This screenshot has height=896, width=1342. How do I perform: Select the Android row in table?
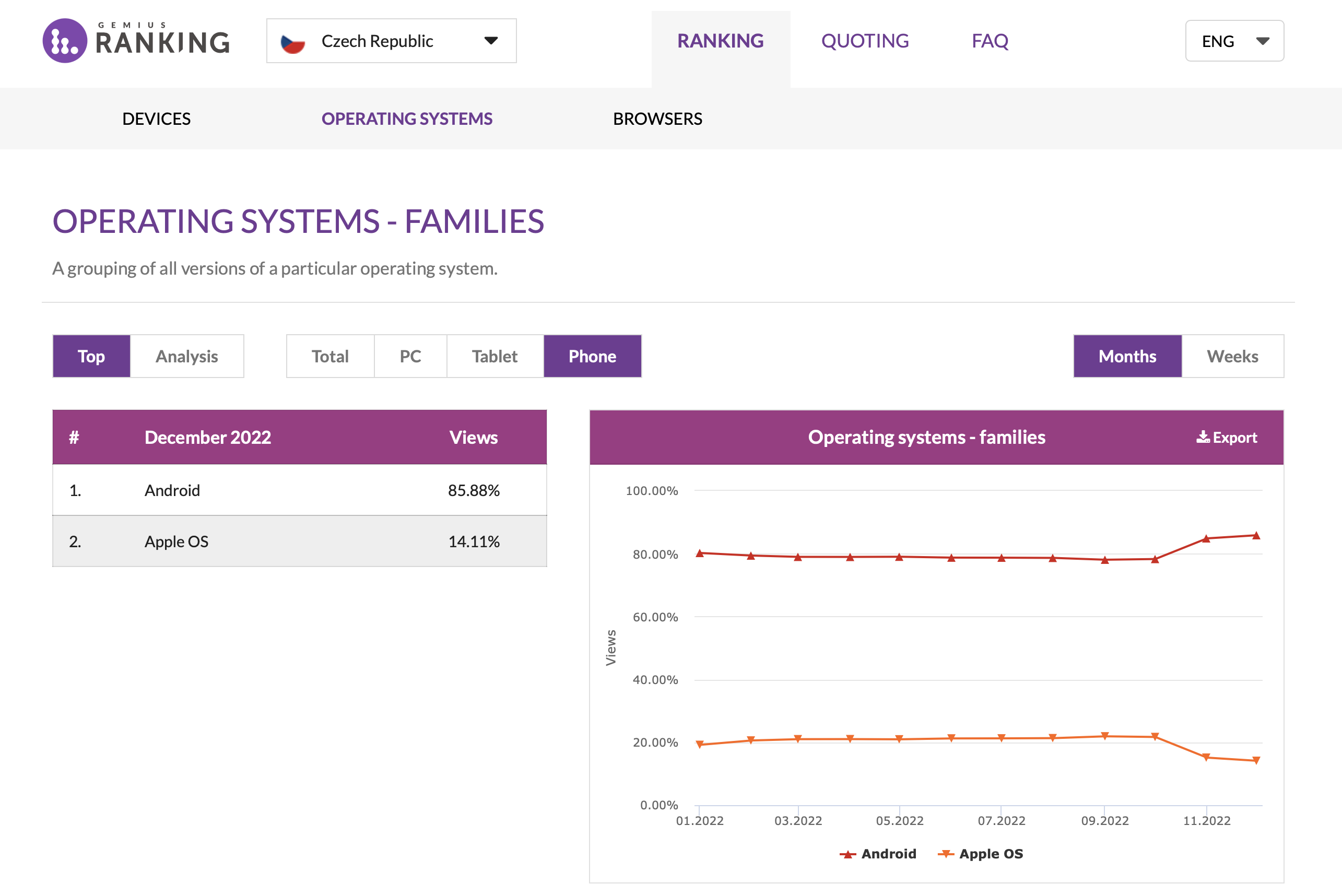point(299,490)
